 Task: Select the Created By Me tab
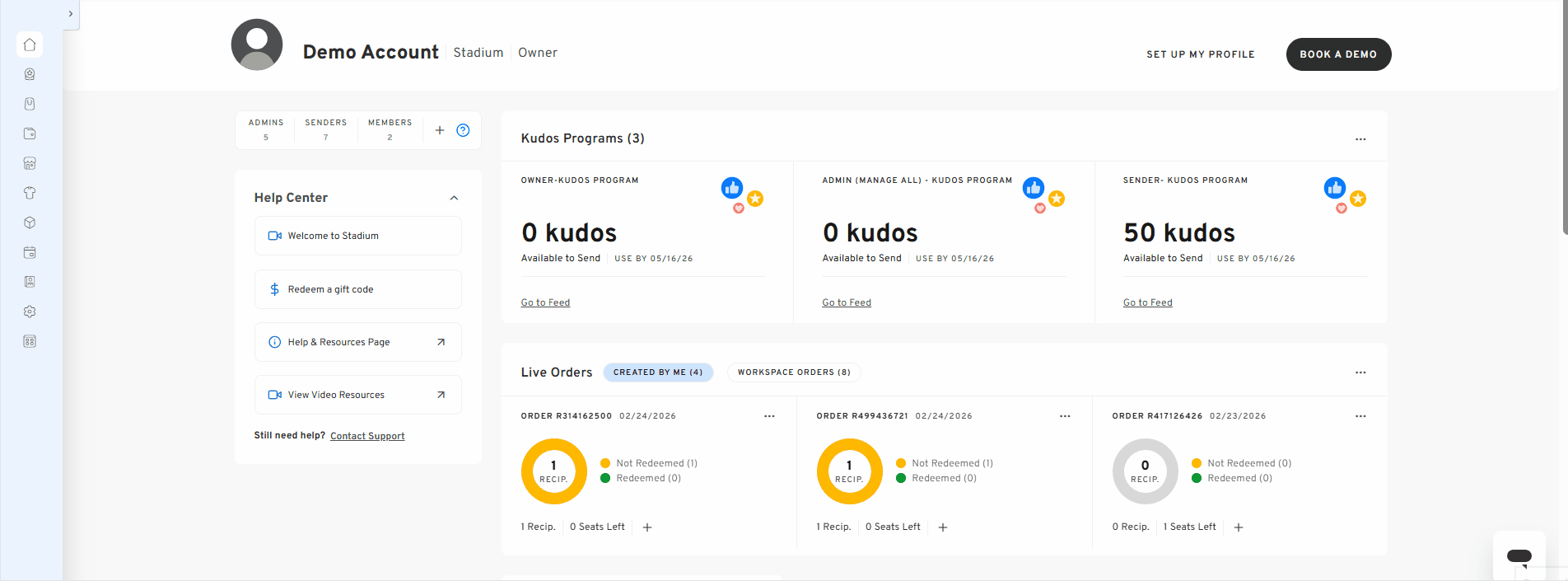pyautogui.click(x=658, y=372)
